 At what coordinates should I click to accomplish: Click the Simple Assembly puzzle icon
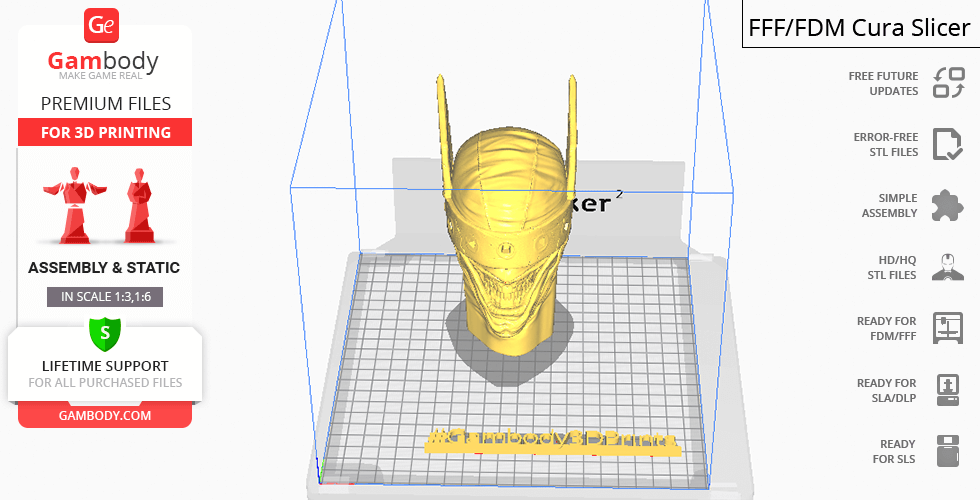[x=947, y=205]
